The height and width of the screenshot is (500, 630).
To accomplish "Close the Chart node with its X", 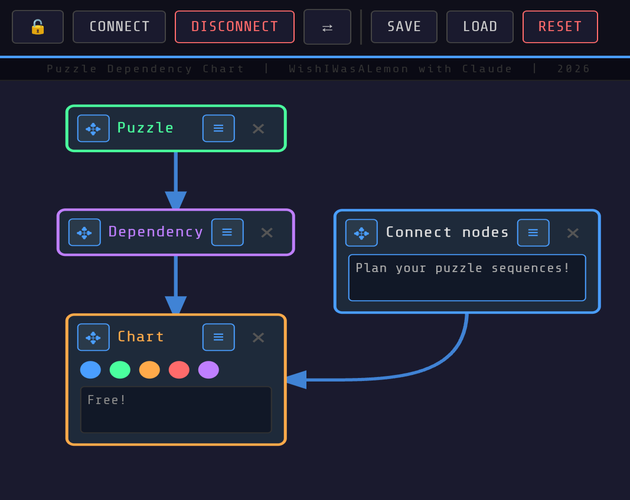I will (258, 337).
